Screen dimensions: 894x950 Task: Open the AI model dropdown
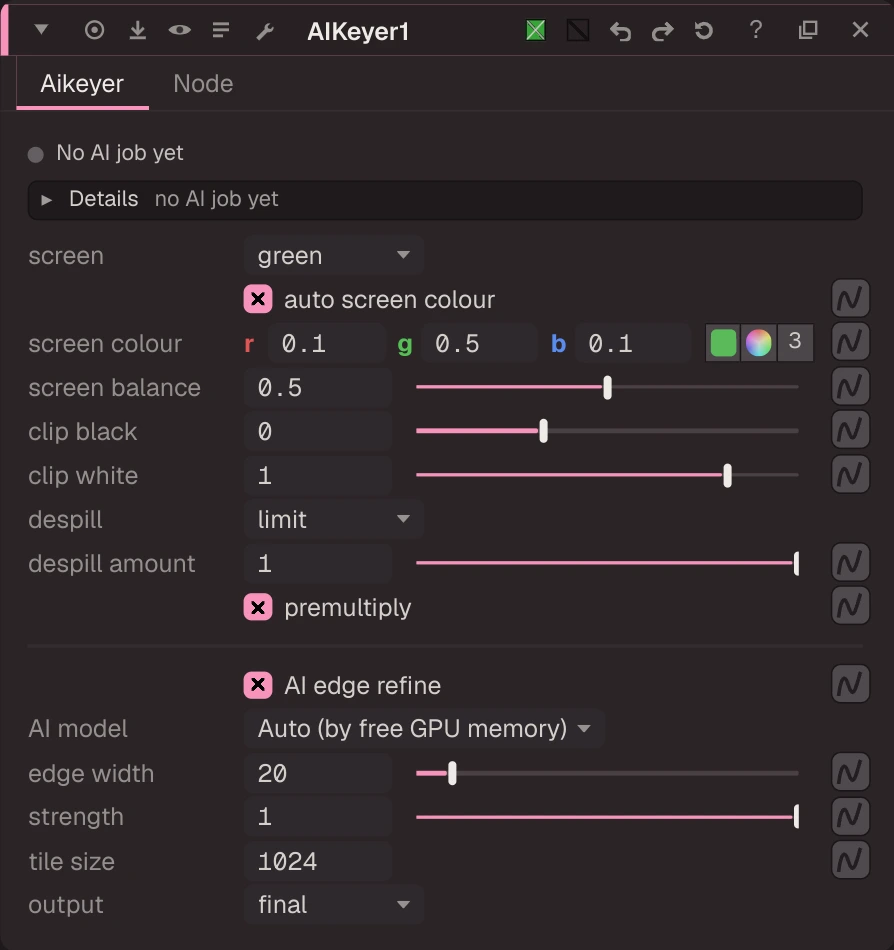[x=424, y=728]
